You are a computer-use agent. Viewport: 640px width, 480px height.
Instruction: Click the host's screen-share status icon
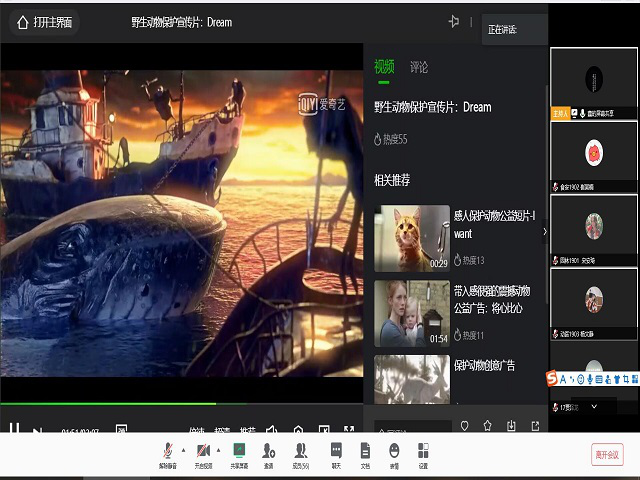[x=574, y=113]
